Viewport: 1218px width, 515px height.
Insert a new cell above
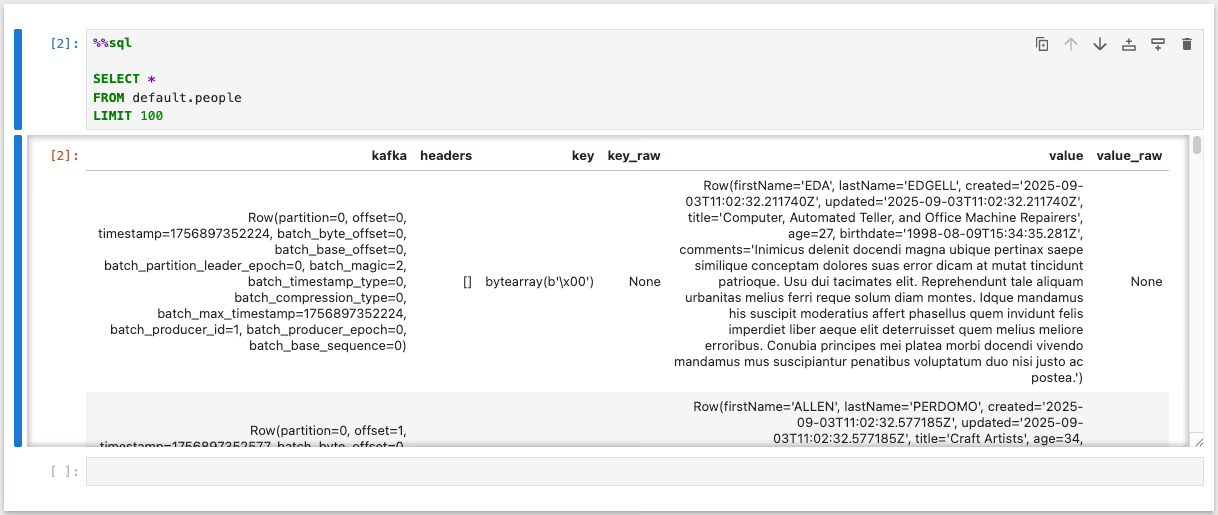coord(1129,44)
